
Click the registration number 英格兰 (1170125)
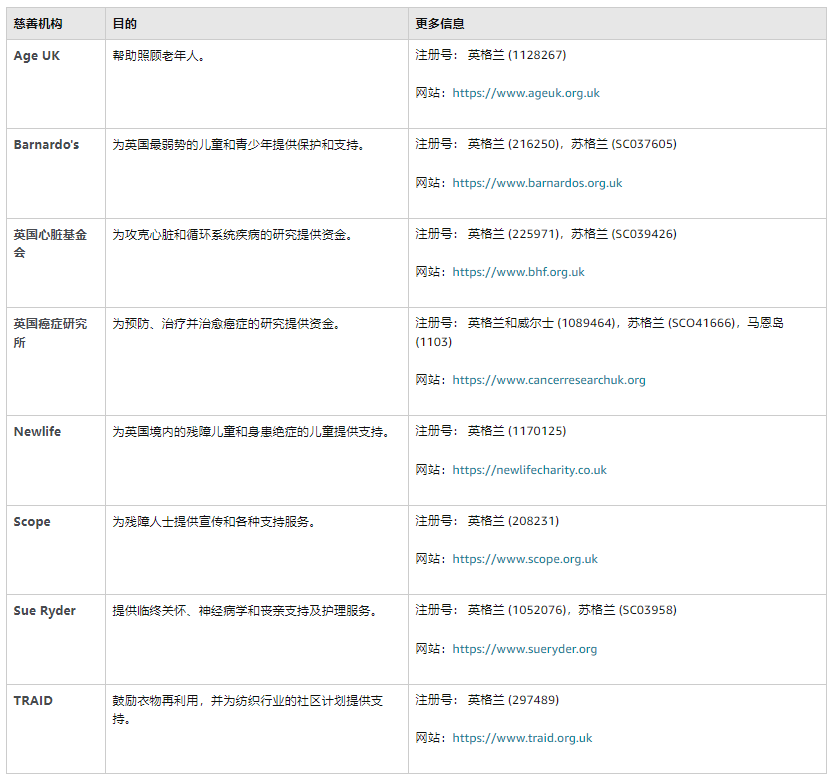517,431
